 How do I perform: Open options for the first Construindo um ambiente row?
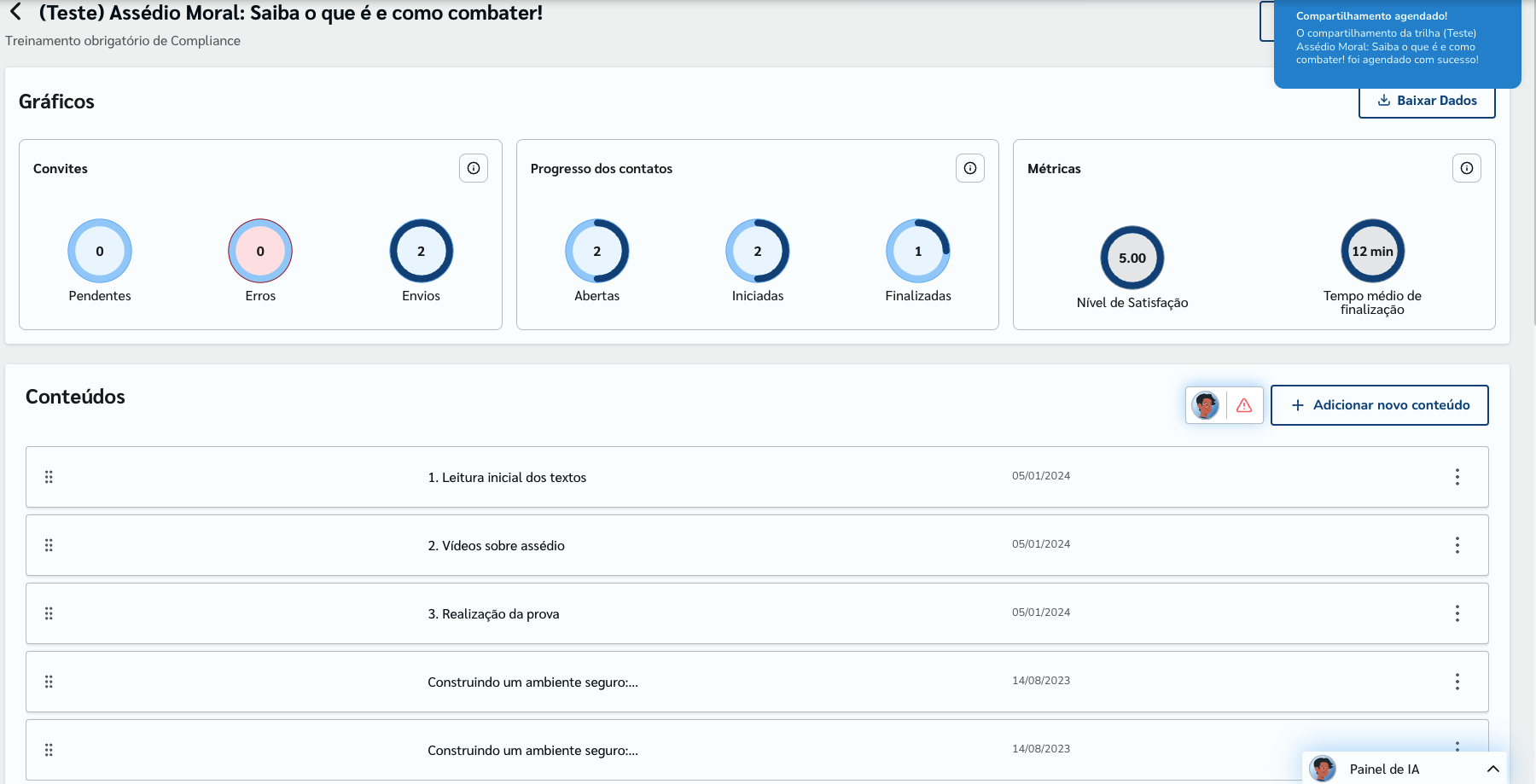(x=1457, y=682)
